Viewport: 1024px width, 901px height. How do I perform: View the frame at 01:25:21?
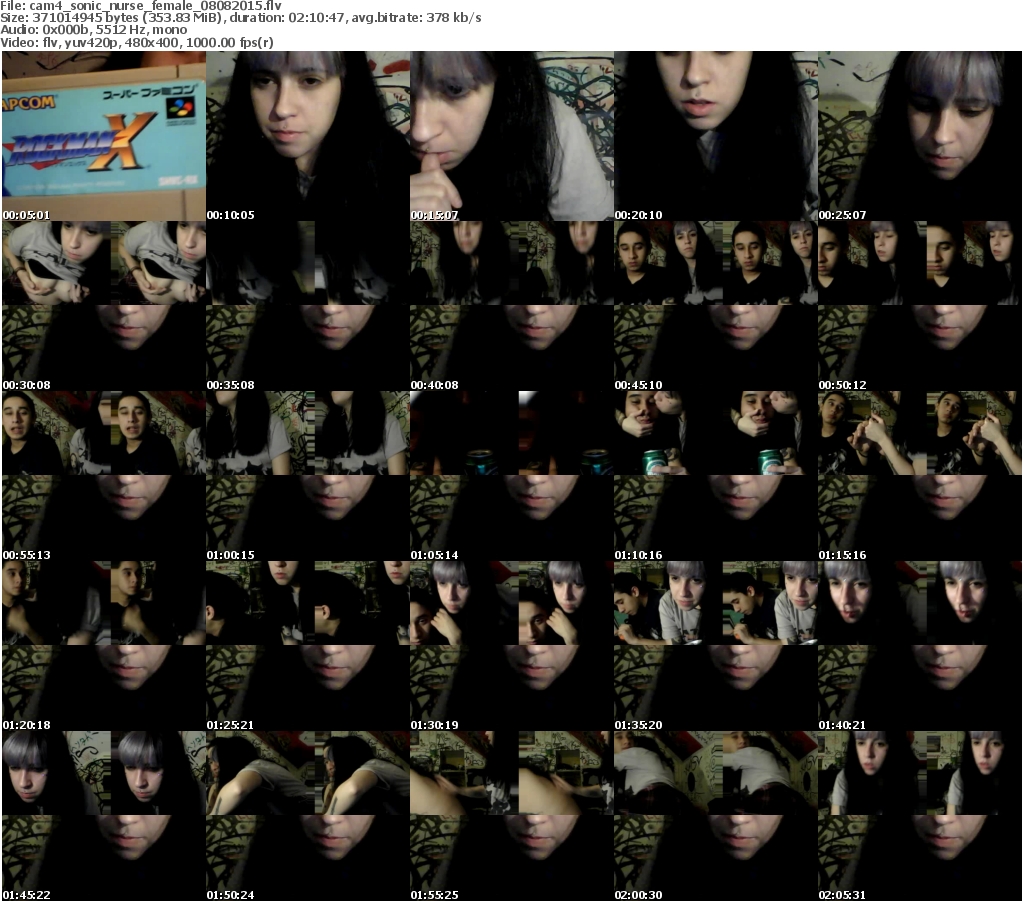[x=308, y=646]
